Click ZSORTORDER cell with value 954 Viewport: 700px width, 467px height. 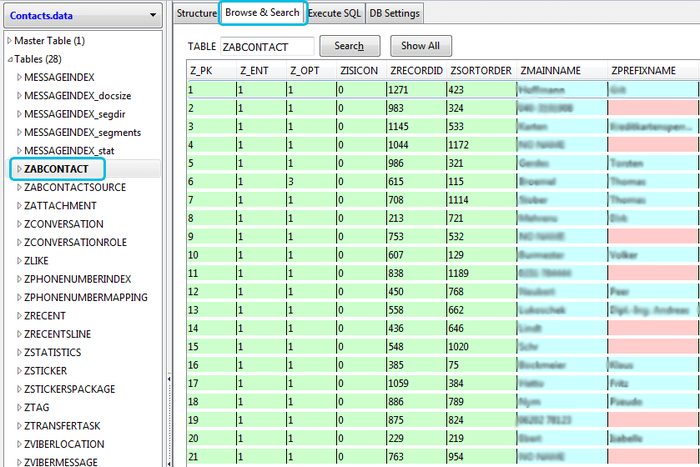pos(482,456)
